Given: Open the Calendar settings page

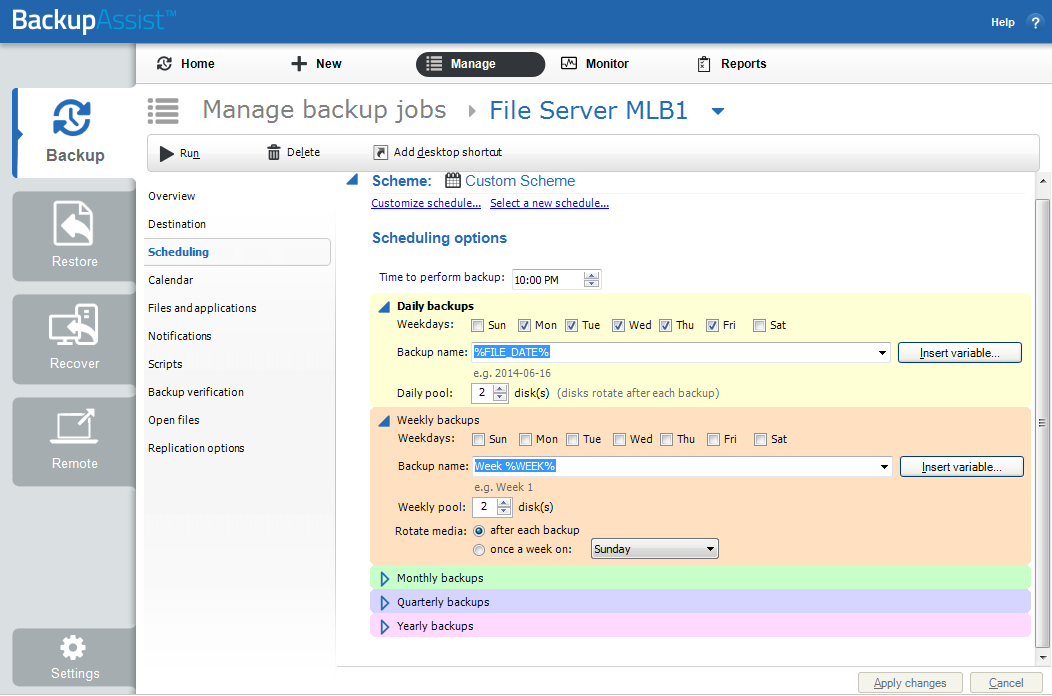Looking at the screenshot, I should tap(170, 280).
